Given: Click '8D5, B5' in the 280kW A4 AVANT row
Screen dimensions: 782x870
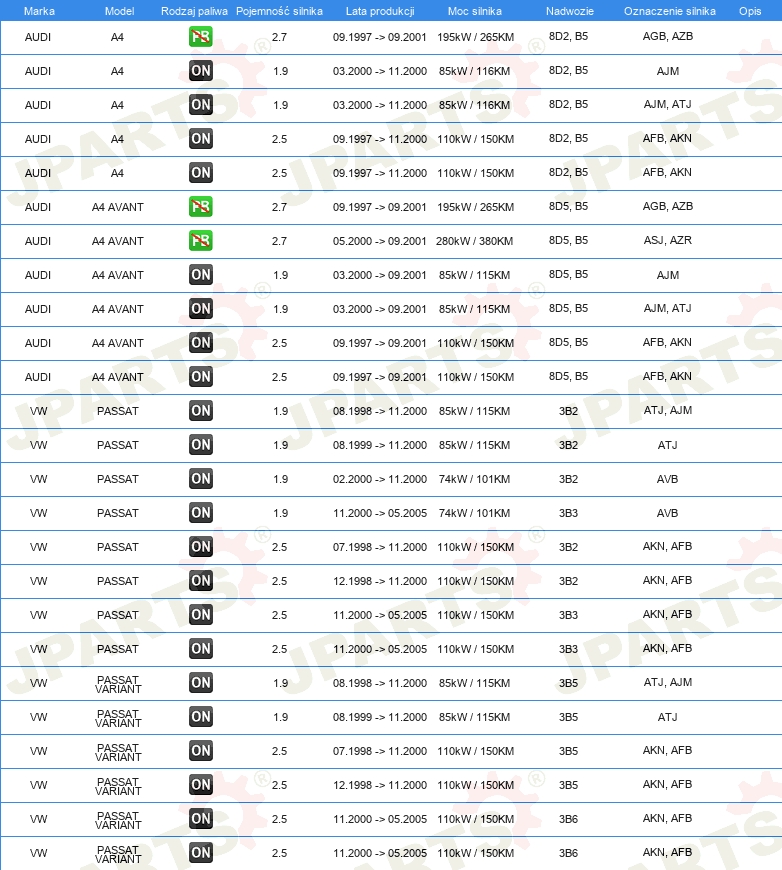Looking at the screenshot, I should (x=568, y=240).
